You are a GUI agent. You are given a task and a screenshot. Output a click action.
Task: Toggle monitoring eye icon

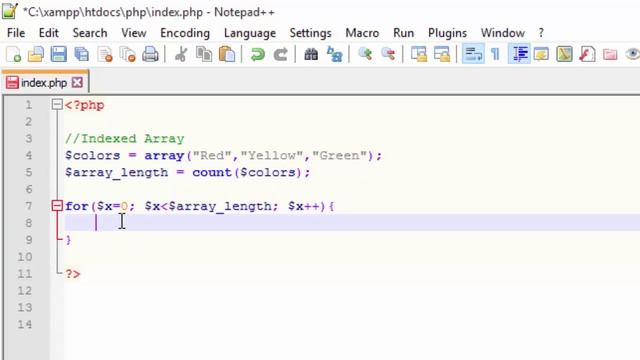[632, 54]
